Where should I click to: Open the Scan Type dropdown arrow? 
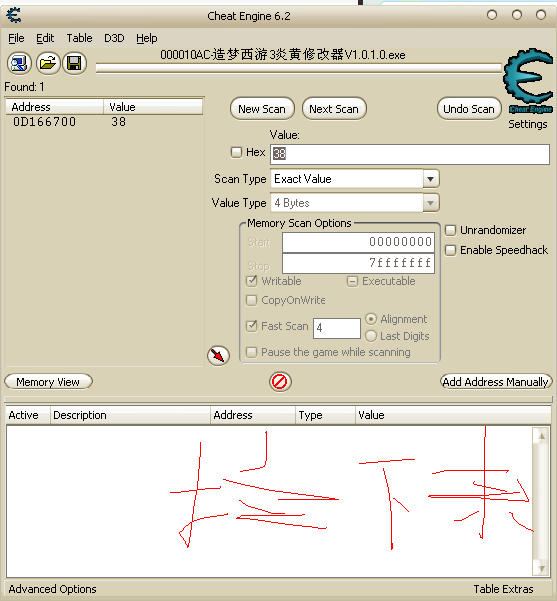(430, 179)
